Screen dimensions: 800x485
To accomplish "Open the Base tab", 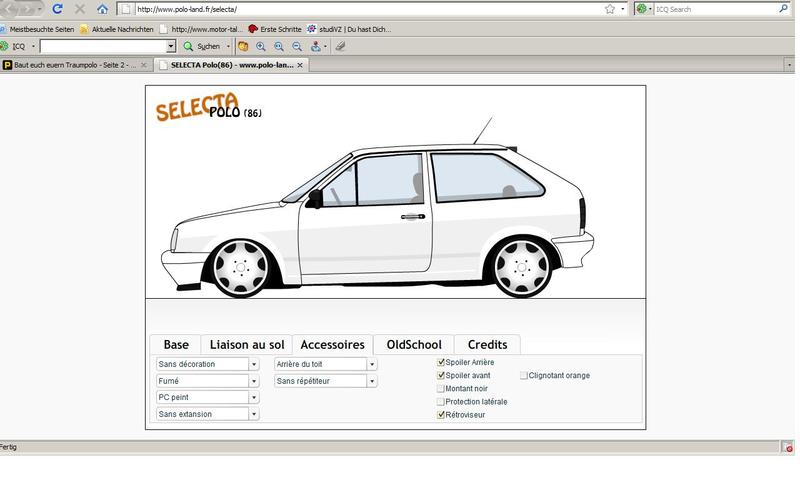I will [x=176, y=345].
